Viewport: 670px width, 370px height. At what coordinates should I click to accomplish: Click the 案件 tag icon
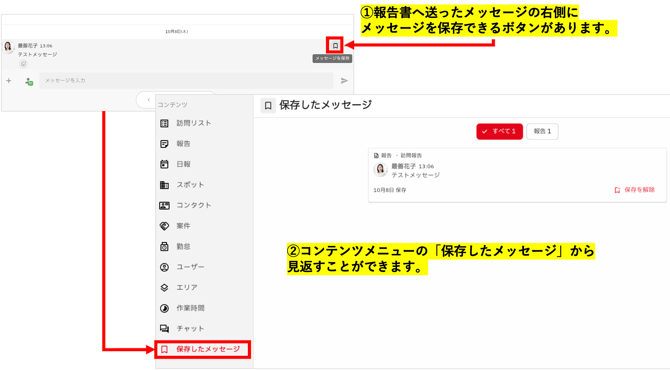164,226
